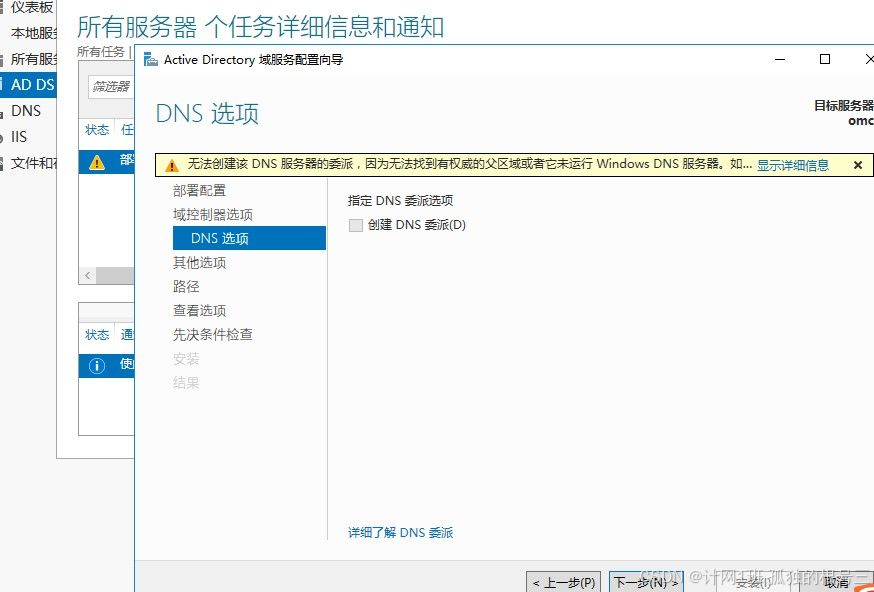Click left scroll arrow in task list
Viewport: 874px width, 592px height.
pos(88,275)
